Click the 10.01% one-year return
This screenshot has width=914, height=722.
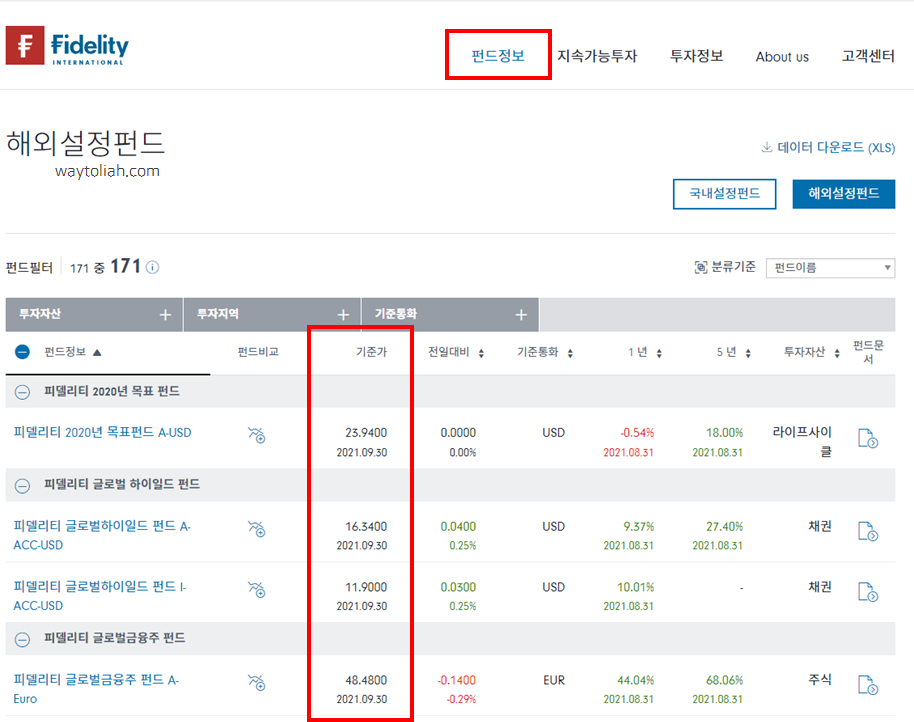(635, 587)
